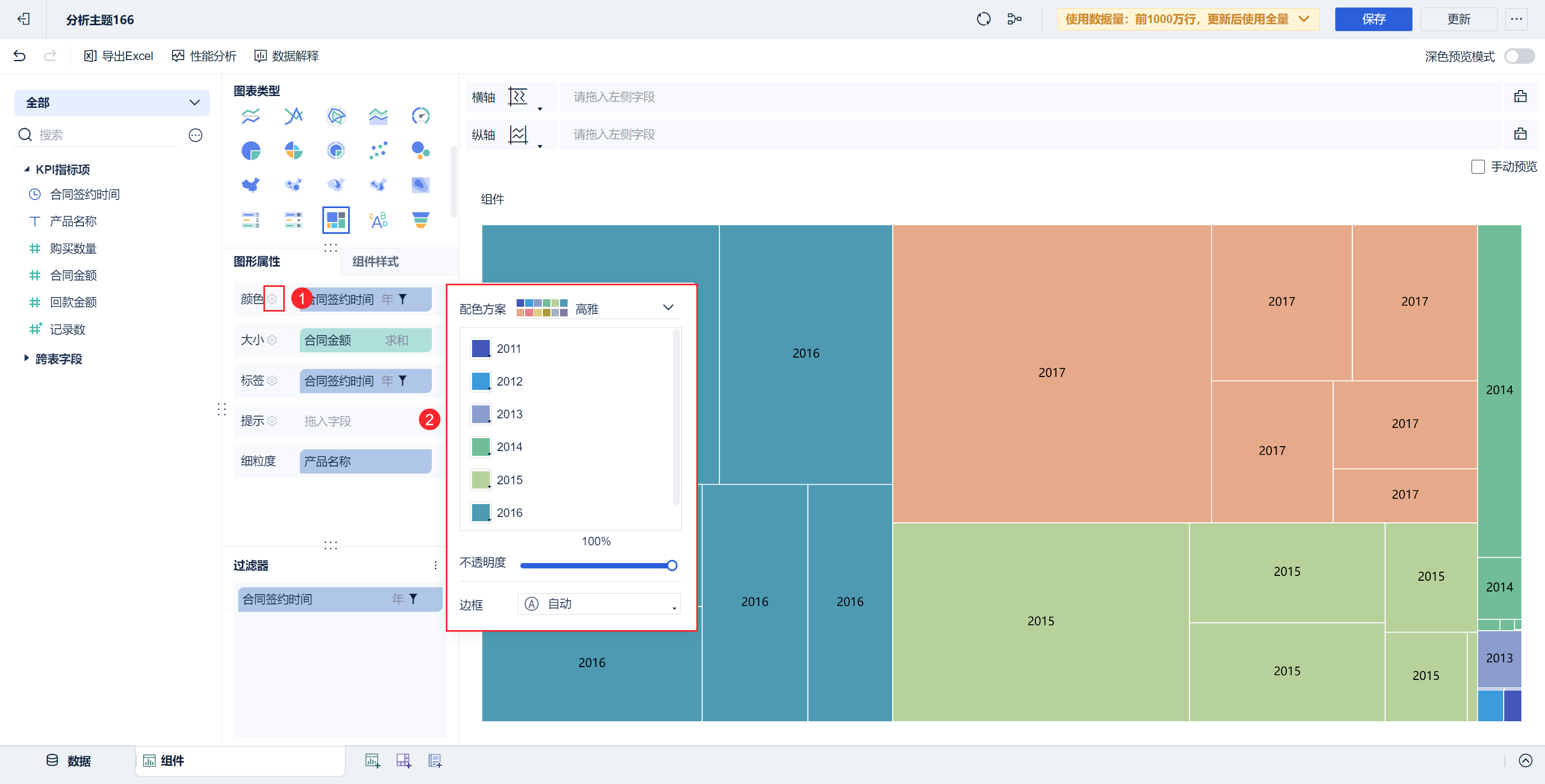Open size settings gear icon

pos(273,340)
